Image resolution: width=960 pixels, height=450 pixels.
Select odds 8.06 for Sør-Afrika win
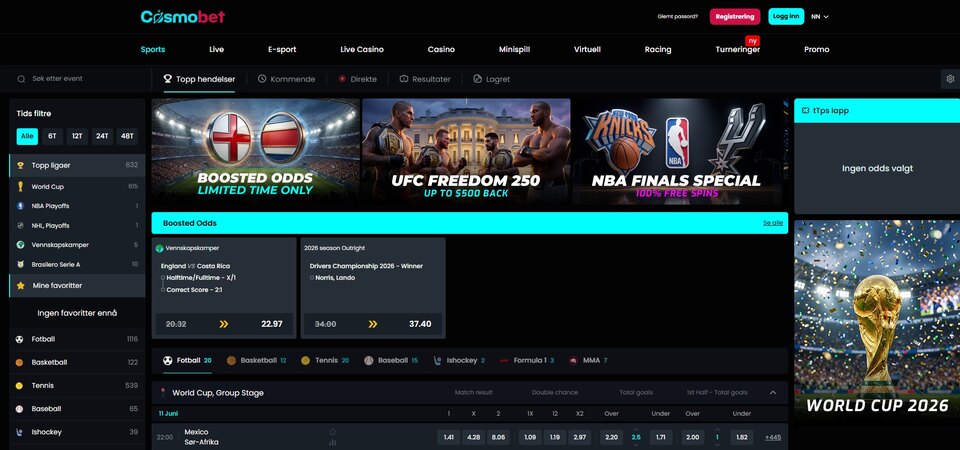point(498,437)
